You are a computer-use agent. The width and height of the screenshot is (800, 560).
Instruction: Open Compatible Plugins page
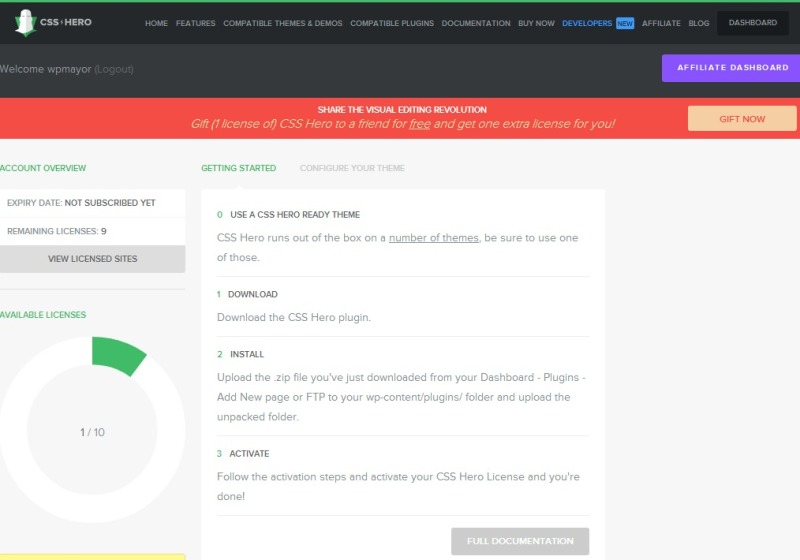coord(392,23)
